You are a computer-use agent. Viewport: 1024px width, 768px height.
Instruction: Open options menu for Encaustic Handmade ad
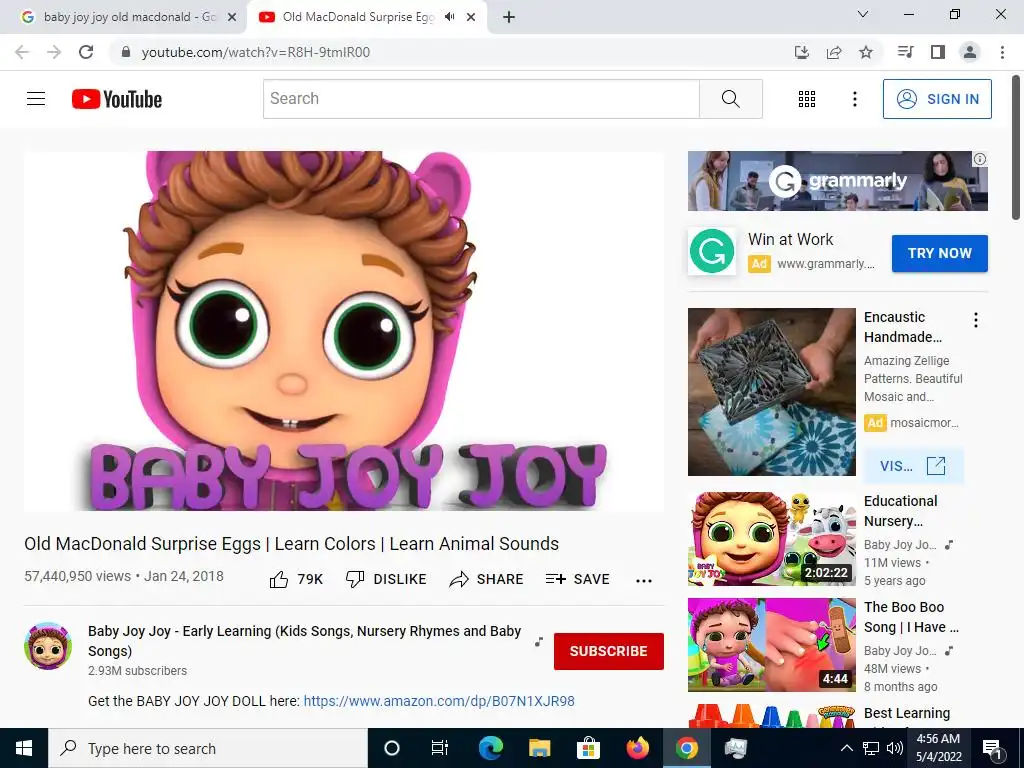coord(976,320)
